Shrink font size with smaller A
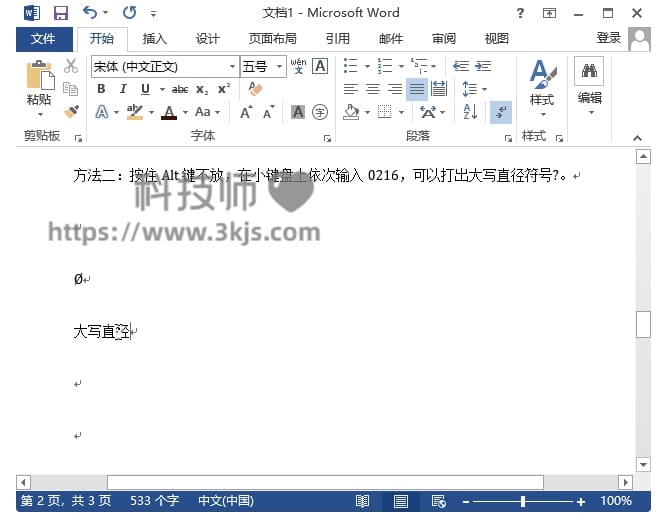 [269, 112]
